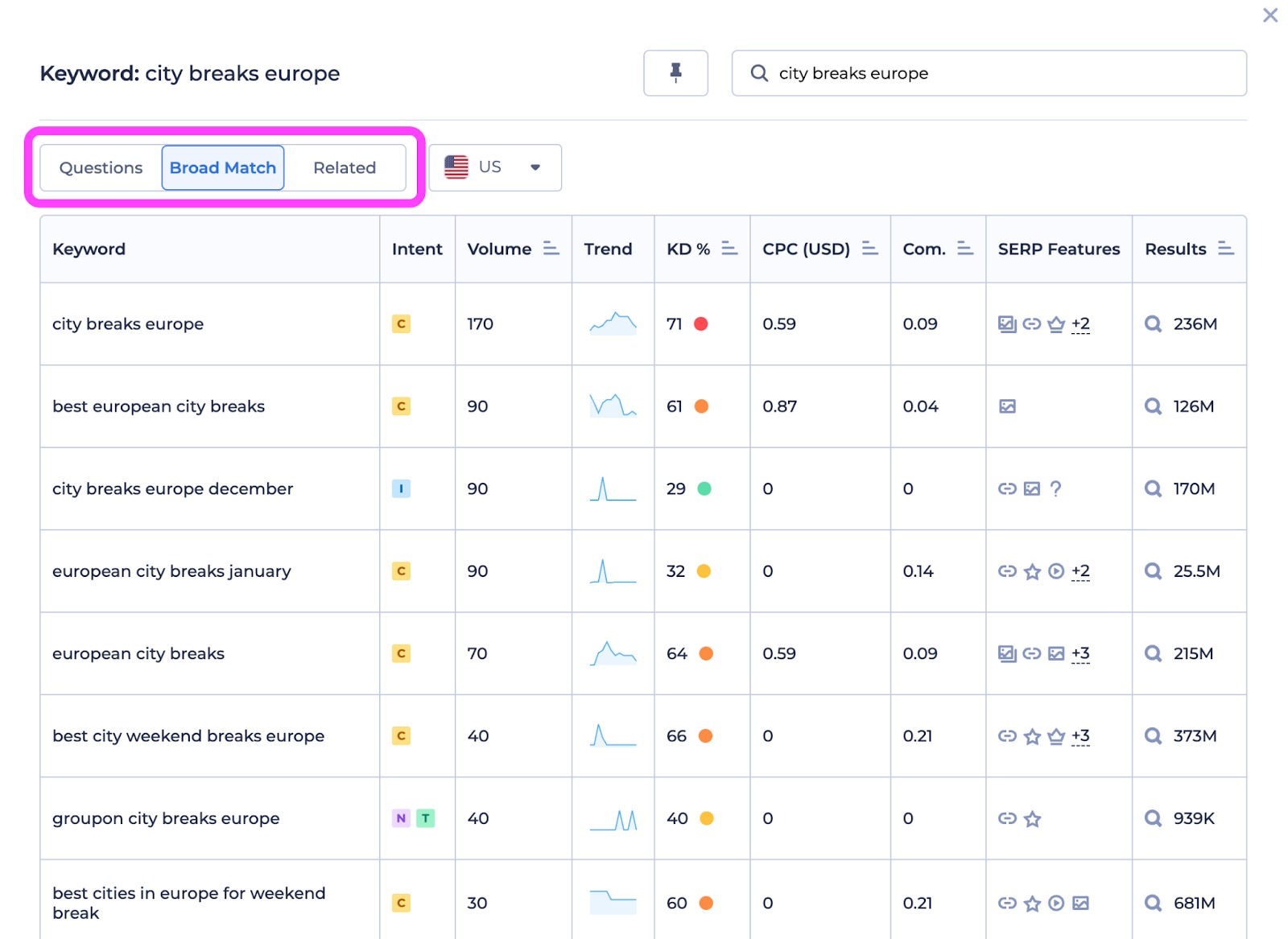
Task: Switch to the Related tab
Action: [345, 167]
